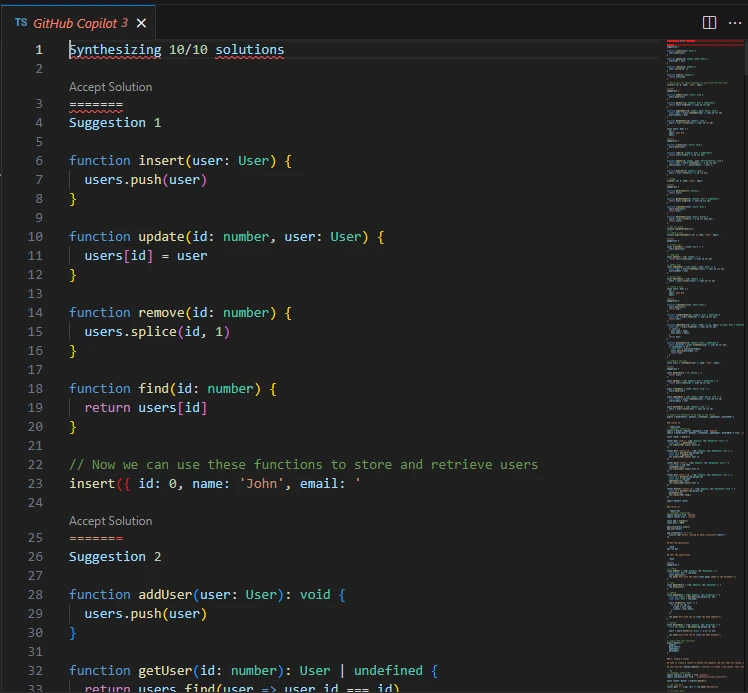Select the GitHub Copilot editor tab
Image resolution: width=748 pixels, height=693 pixels.
tap(80, 23)
